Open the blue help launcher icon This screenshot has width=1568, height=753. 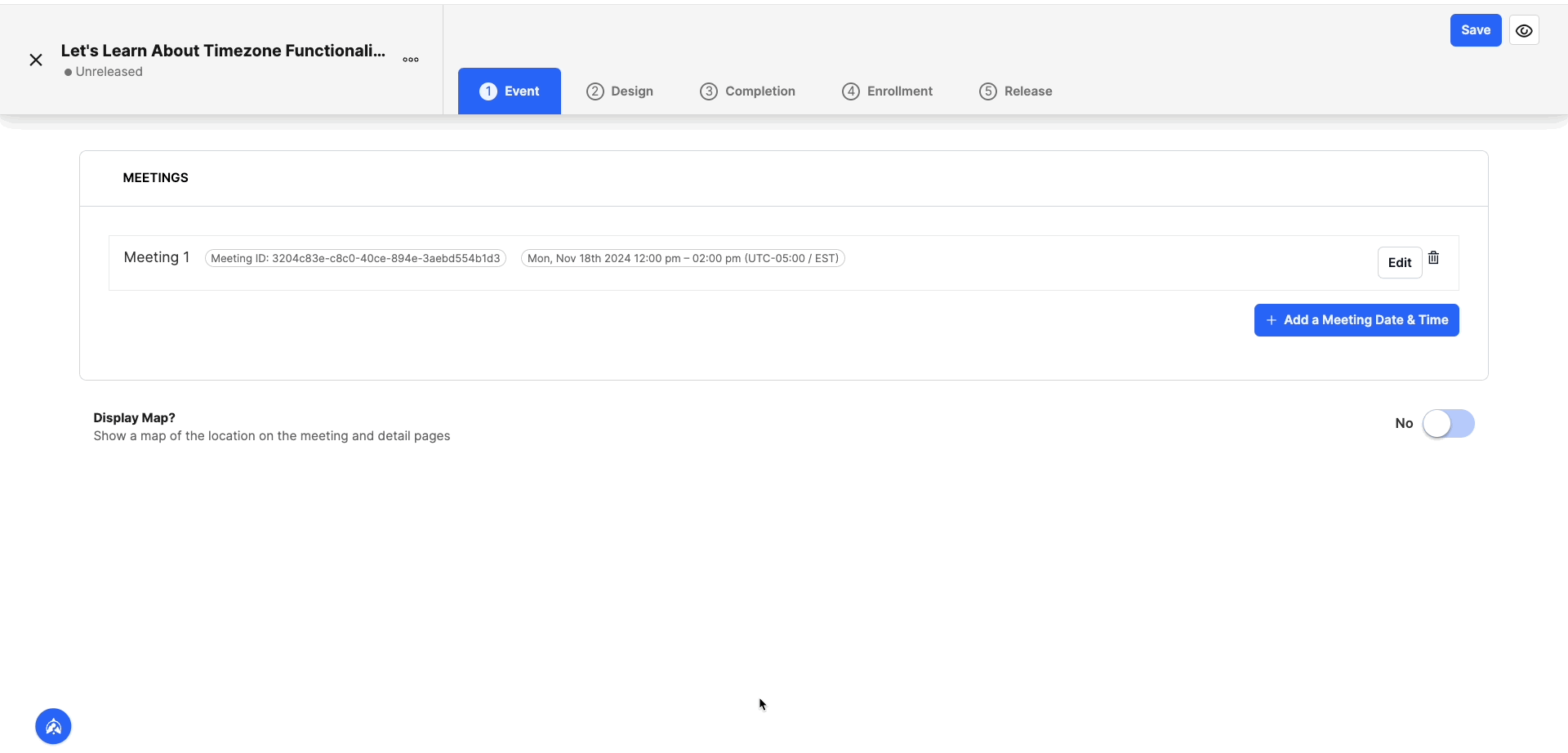click(53, 726)
